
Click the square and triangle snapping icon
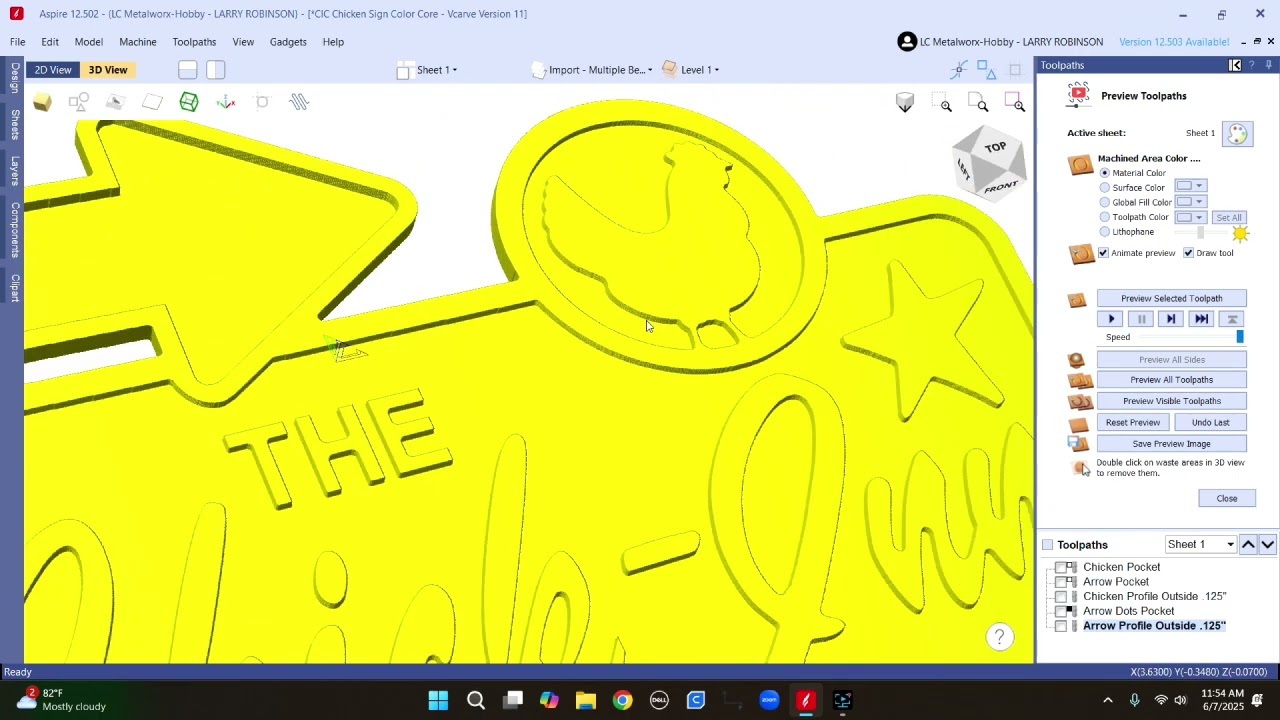click(987, 69)
